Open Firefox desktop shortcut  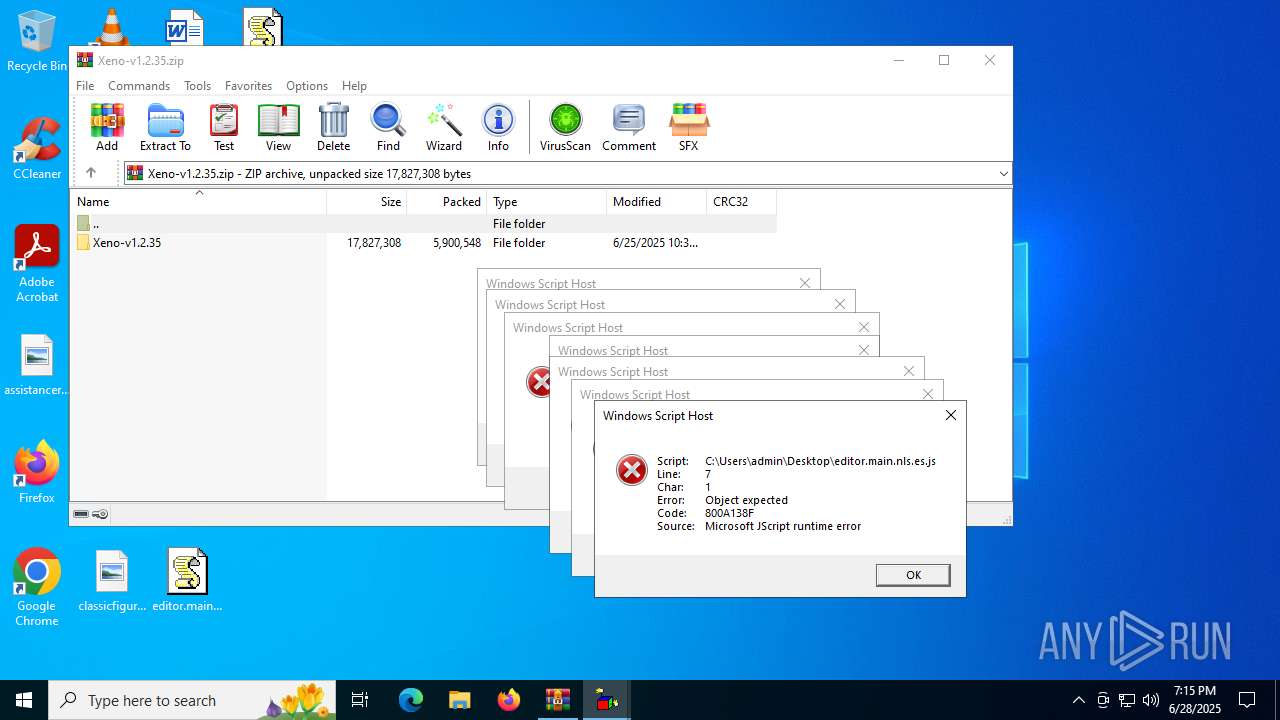[37, 472]
